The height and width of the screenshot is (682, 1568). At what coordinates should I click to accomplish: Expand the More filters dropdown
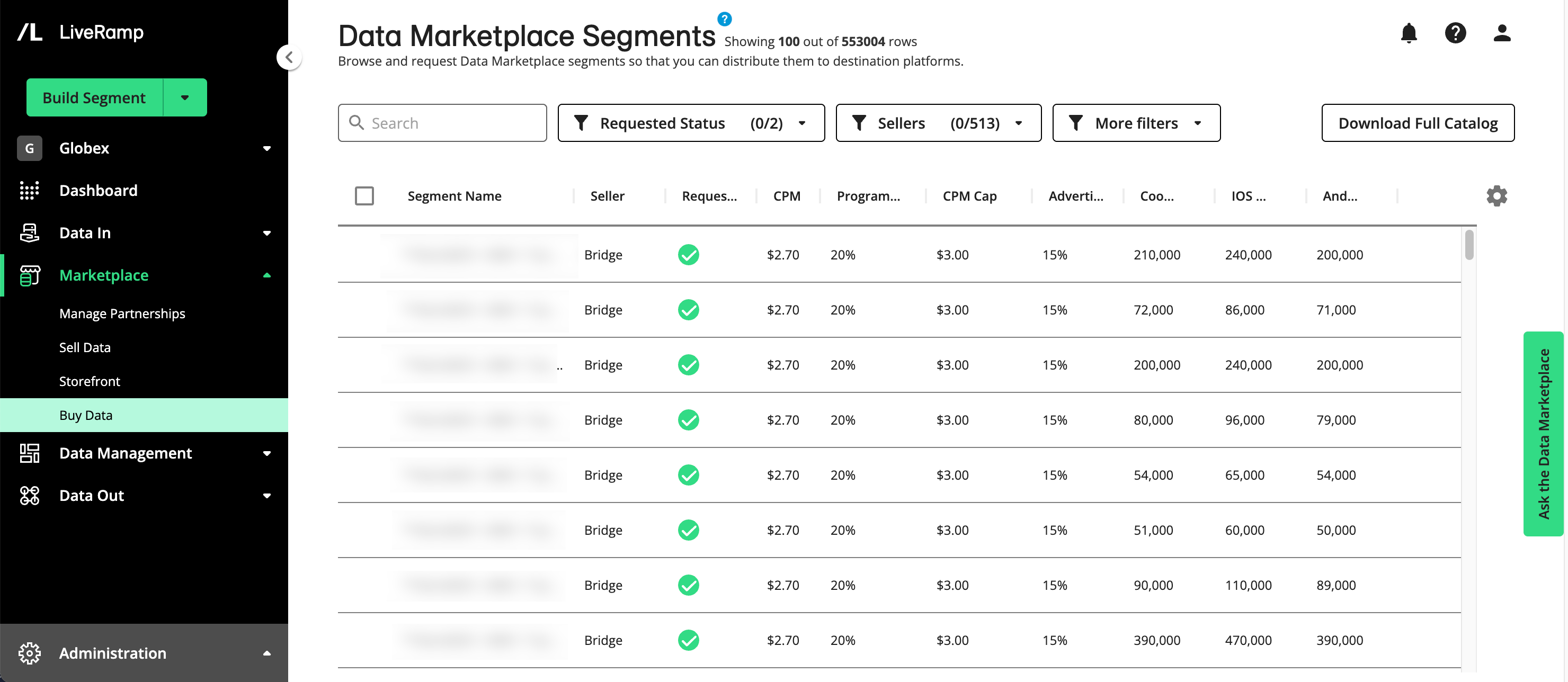click(1136, 122)
